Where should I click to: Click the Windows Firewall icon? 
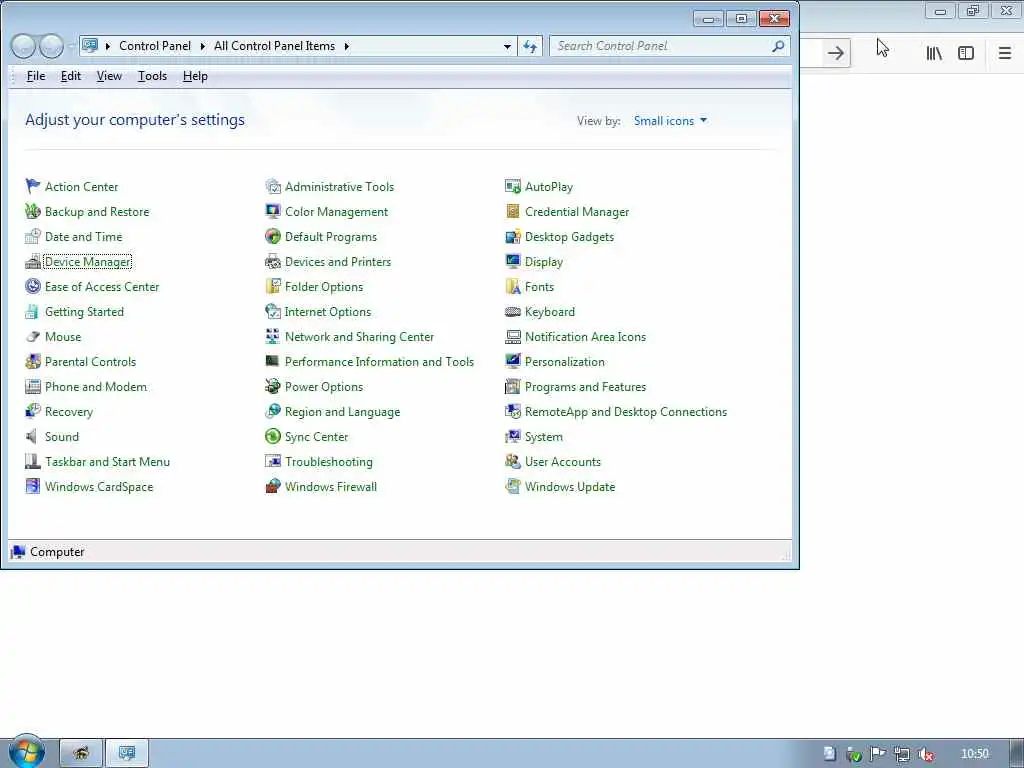tap(273, 486)
